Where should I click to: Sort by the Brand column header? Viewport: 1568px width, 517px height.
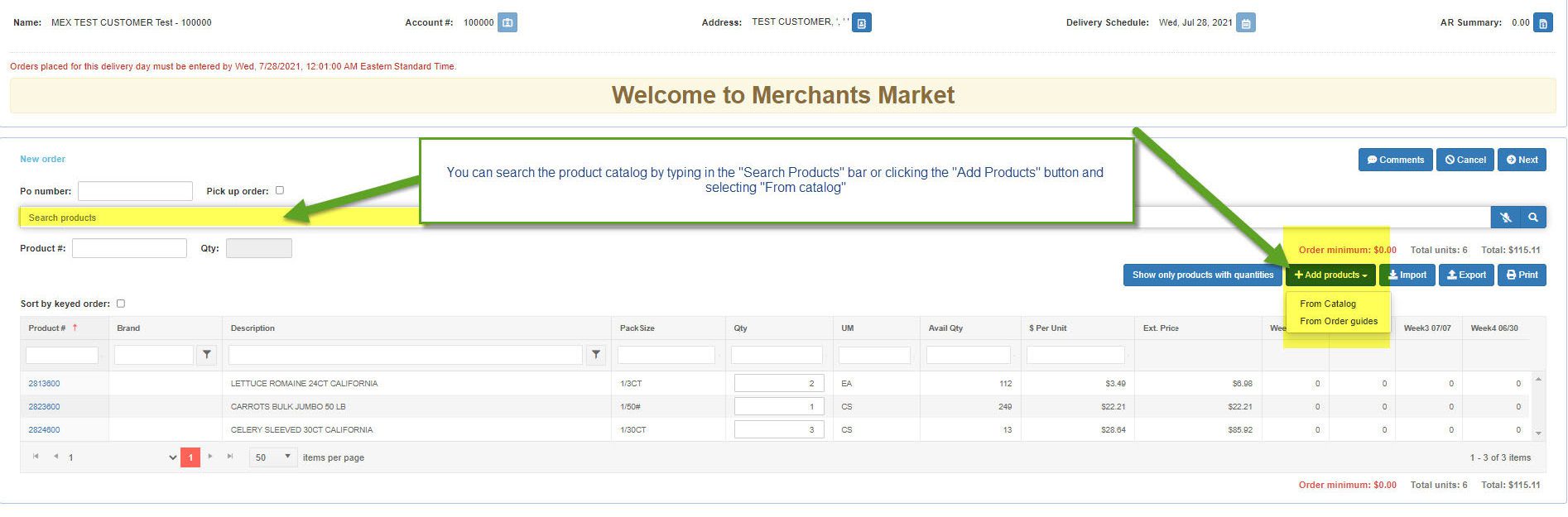click(x=128, y=328)
